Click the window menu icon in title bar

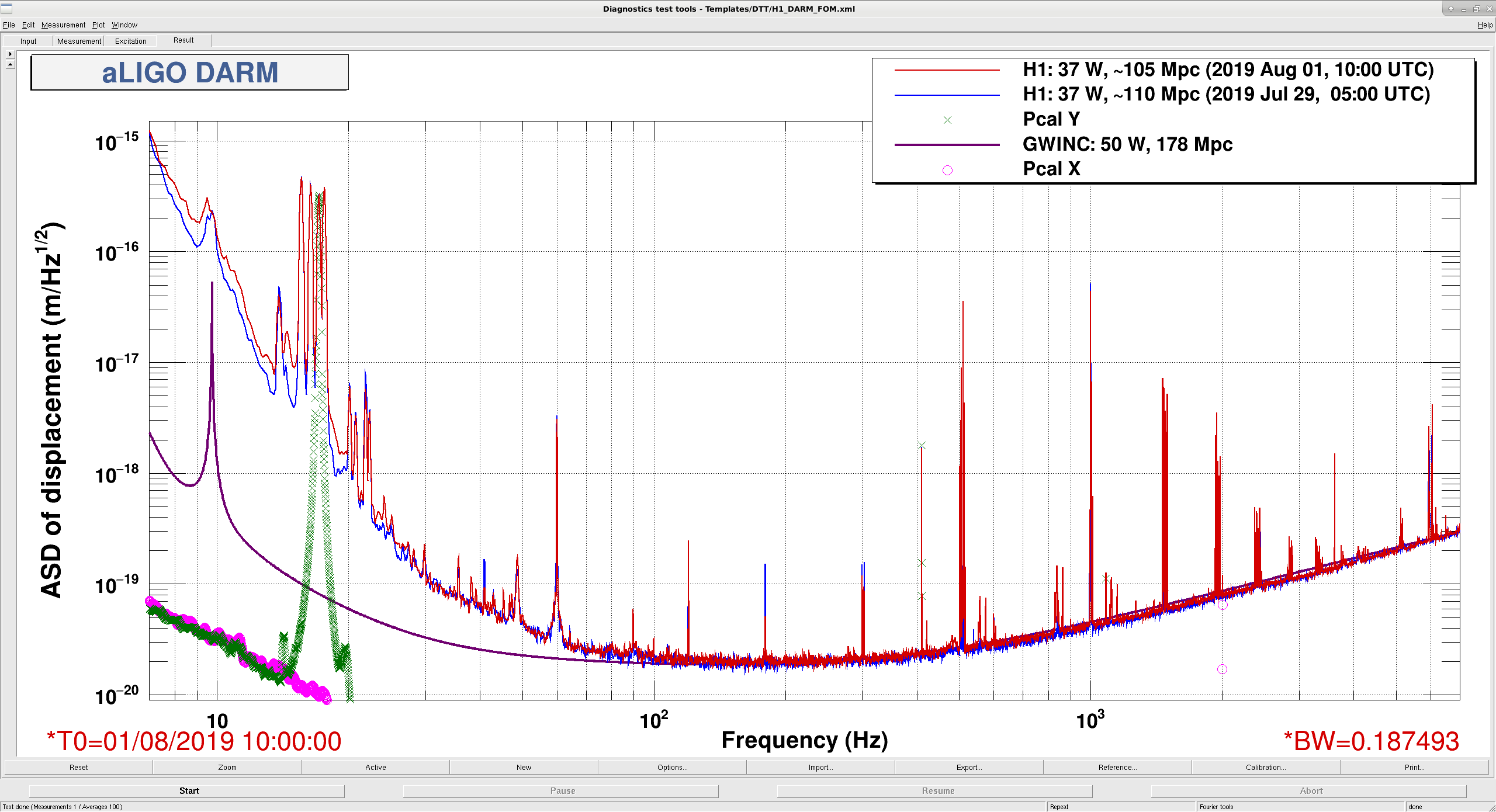click(x=6, y=9)
